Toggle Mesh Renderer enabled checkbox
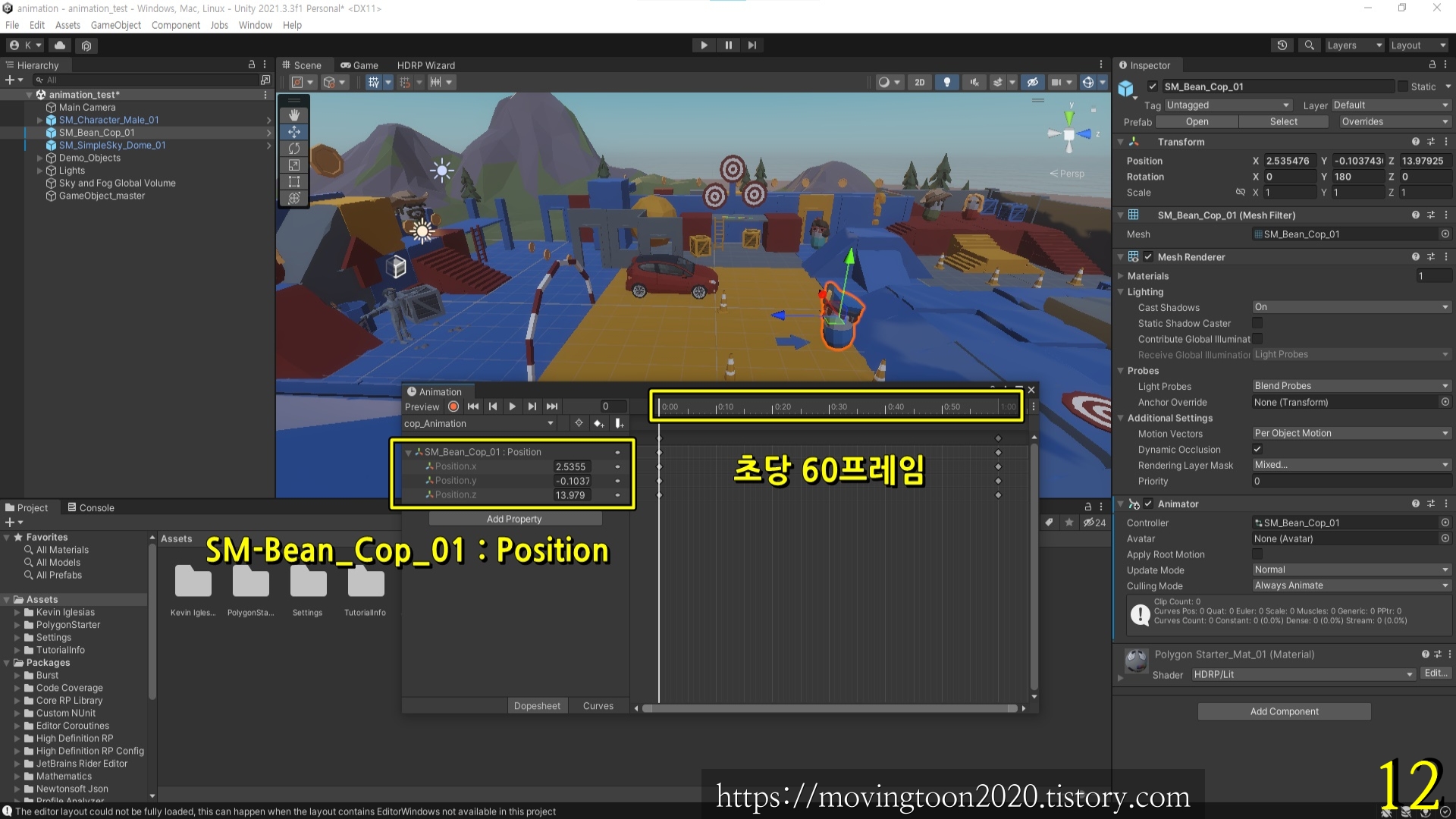1456x819 pixels. [1148, 257]
